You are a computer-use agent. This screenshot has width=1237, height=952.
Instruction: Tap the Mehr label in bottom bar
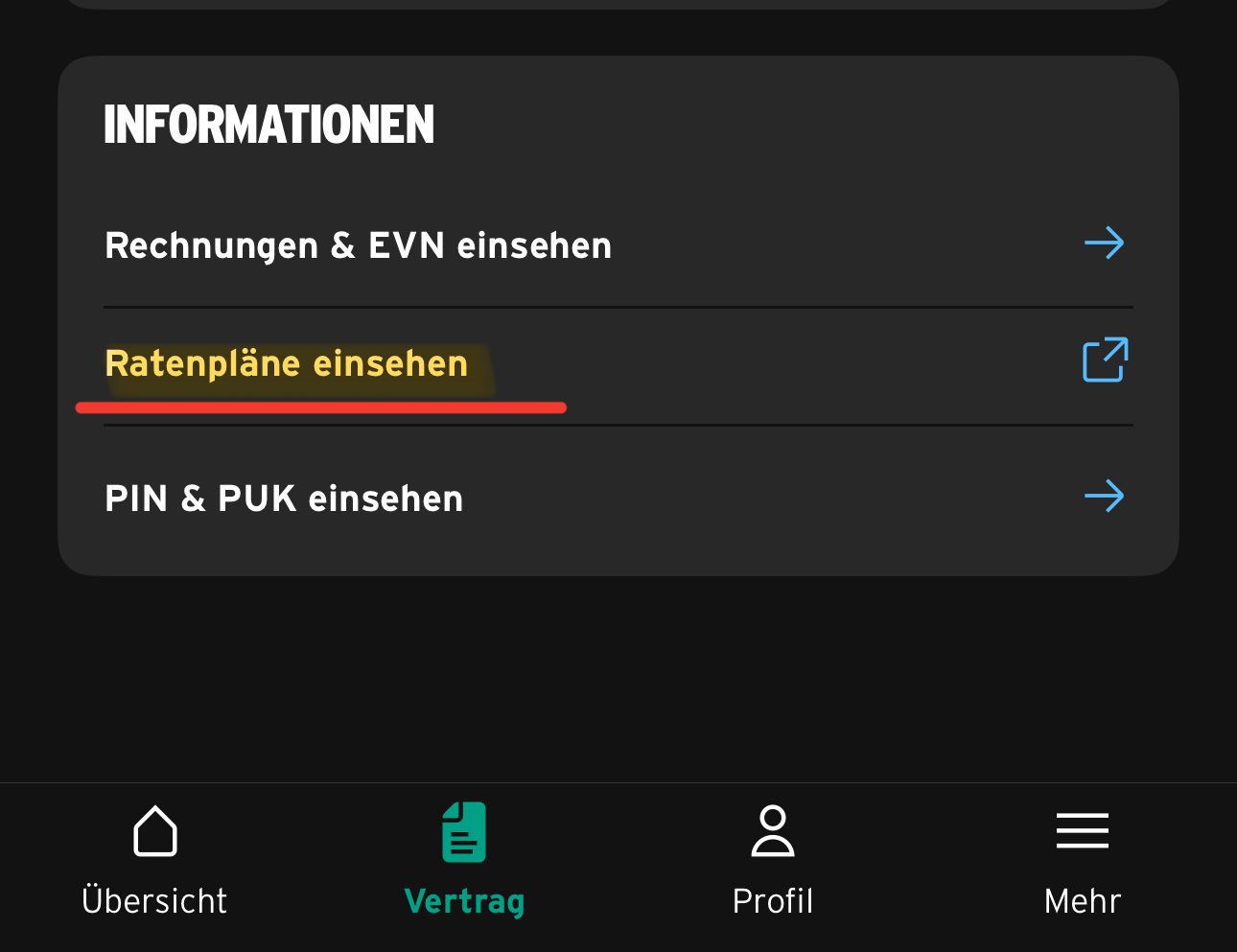(1082, 901)
